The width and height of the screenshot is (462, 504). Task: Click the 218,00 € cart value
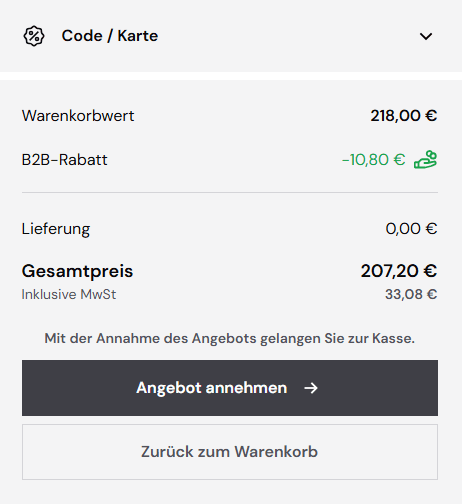coord(404,116)
